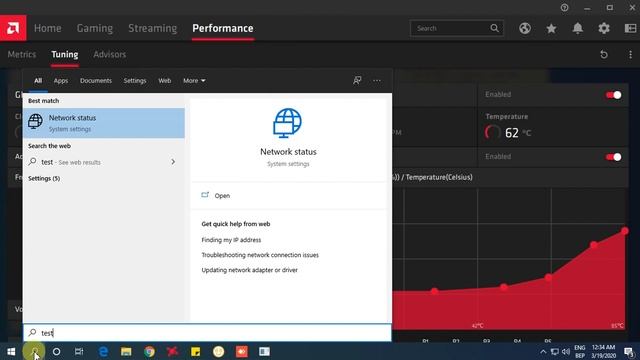Click Open for Network status
This screenshot has height=360, width=640.
pos(222,196)
